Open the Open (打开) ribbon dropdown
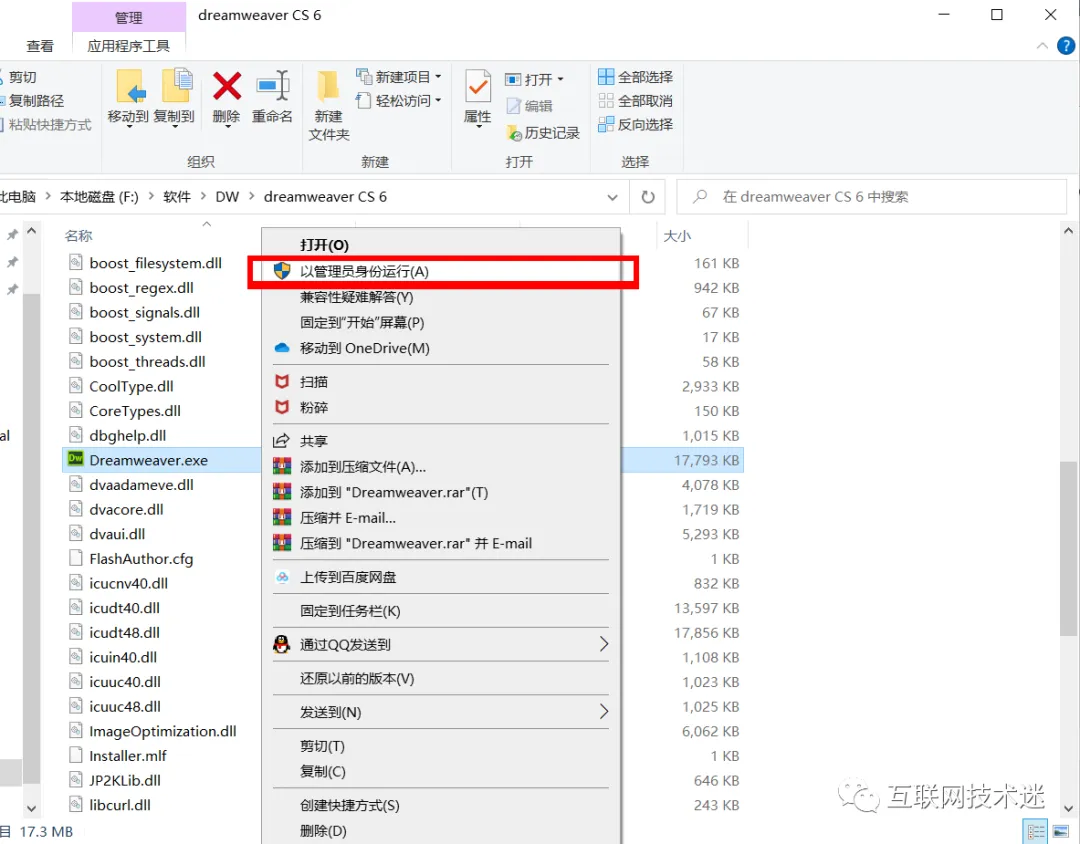The width and height of the screenshot is (1080, 844). (534, 79)
